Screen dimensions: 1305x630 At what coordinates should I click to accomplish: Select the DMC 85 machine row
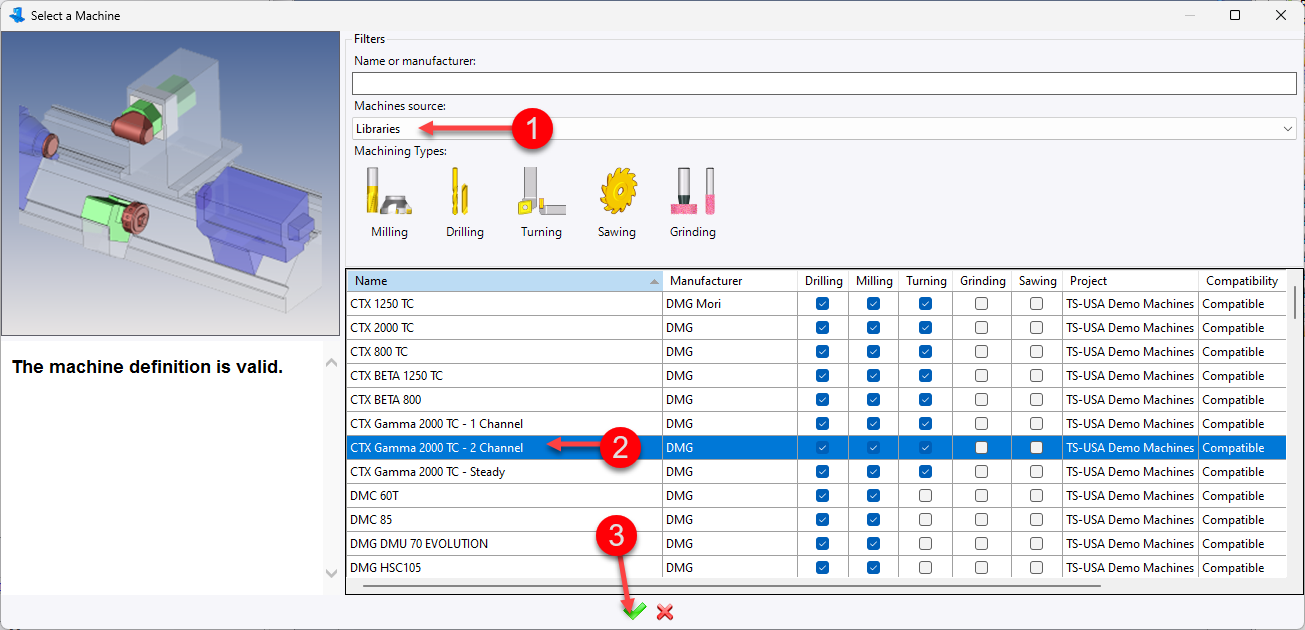[816, 520]
